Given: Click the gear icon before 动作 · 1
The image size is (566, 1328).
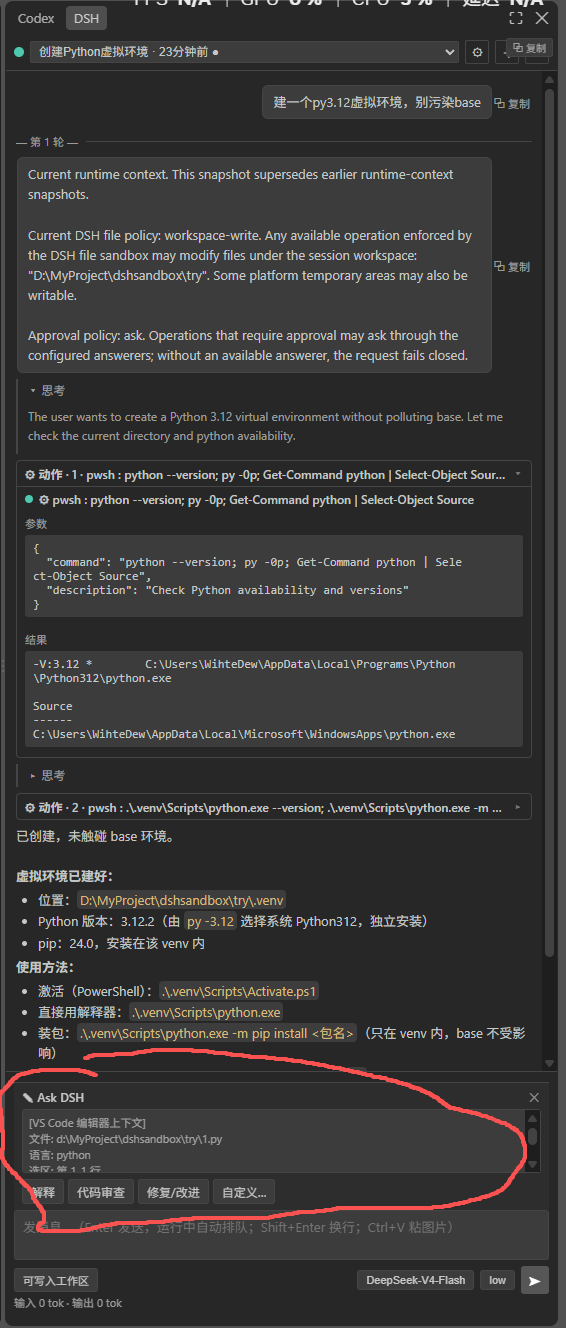Looking at the screenshot, I should click(30, 474).
